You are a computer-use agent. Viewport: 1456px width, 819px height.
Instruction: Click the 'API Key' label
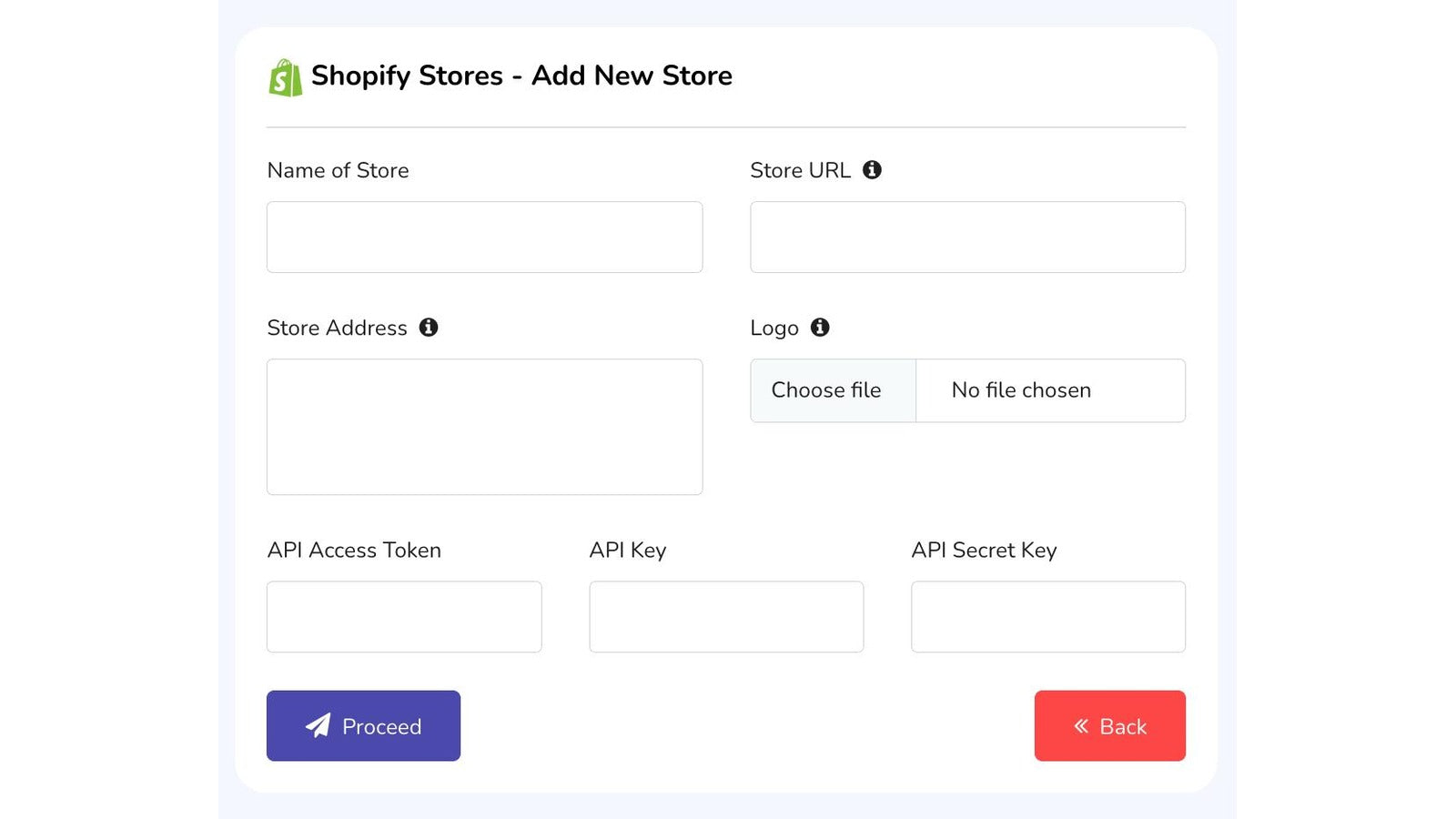(x=628, y=551)
